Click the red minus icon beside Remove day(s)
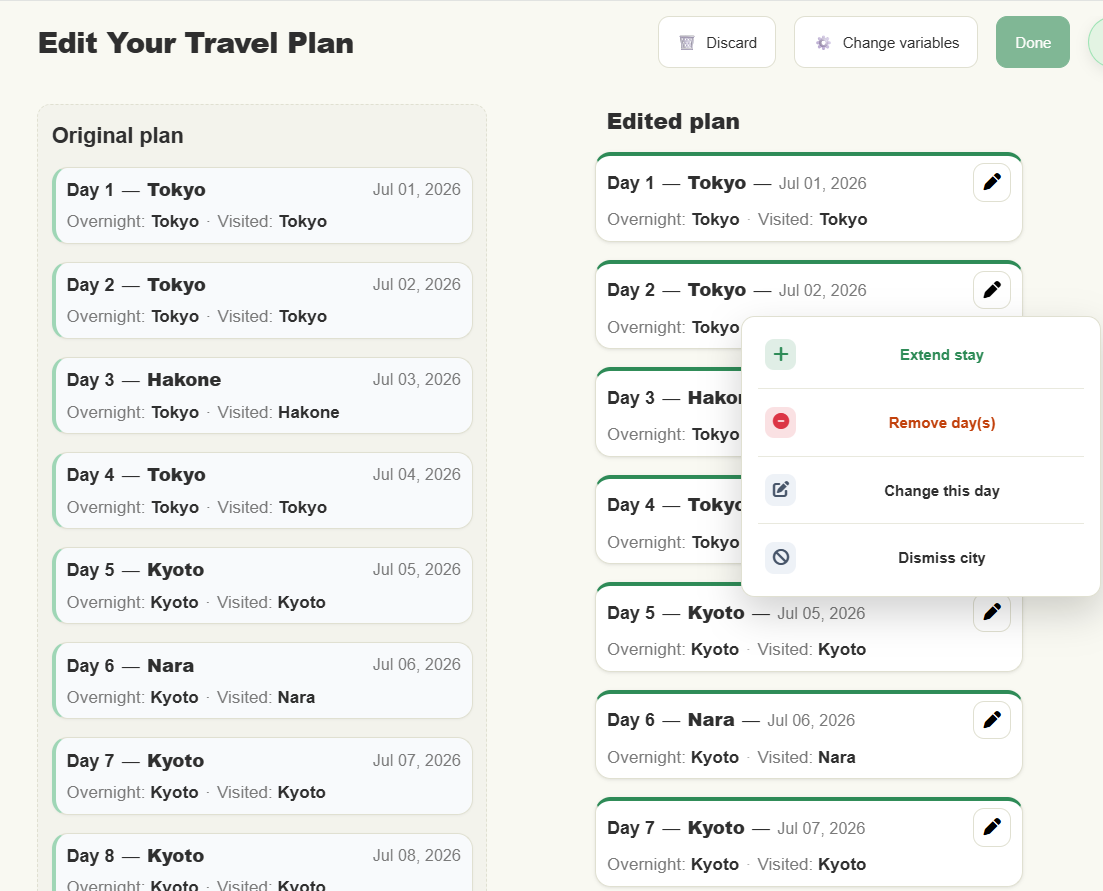Image resolution: width=1103 pixels, height=891 pixels. (780, 422)
